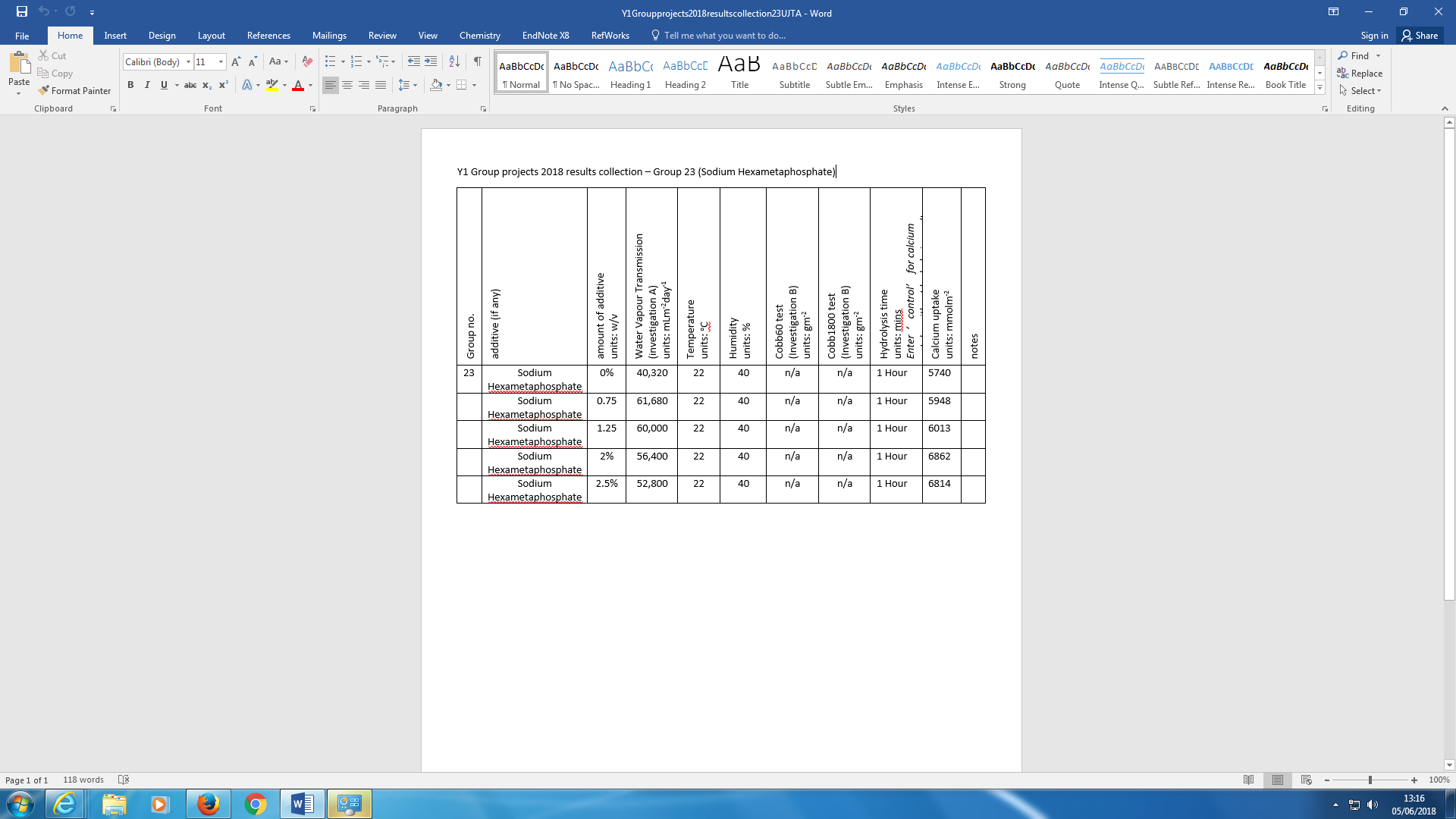Click the Sort icon in Paragraph group

coord(454,61)
